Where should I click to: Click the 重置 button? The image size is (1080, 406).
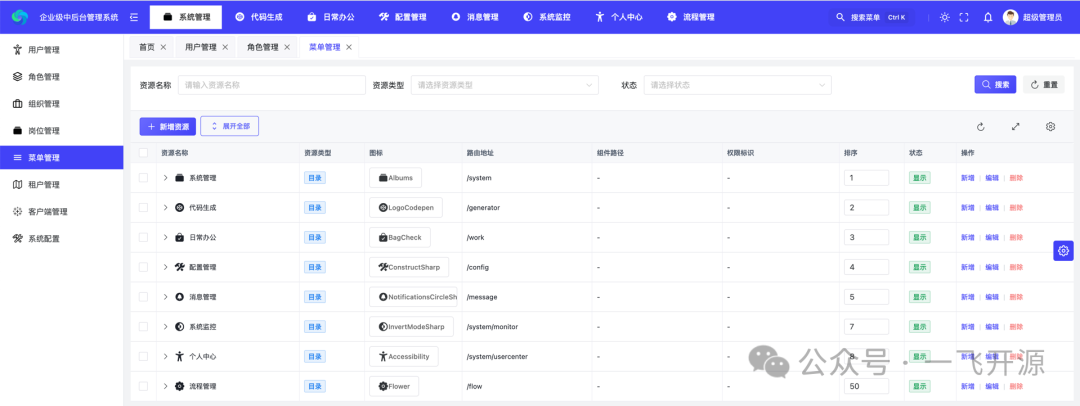[1043, 84]
